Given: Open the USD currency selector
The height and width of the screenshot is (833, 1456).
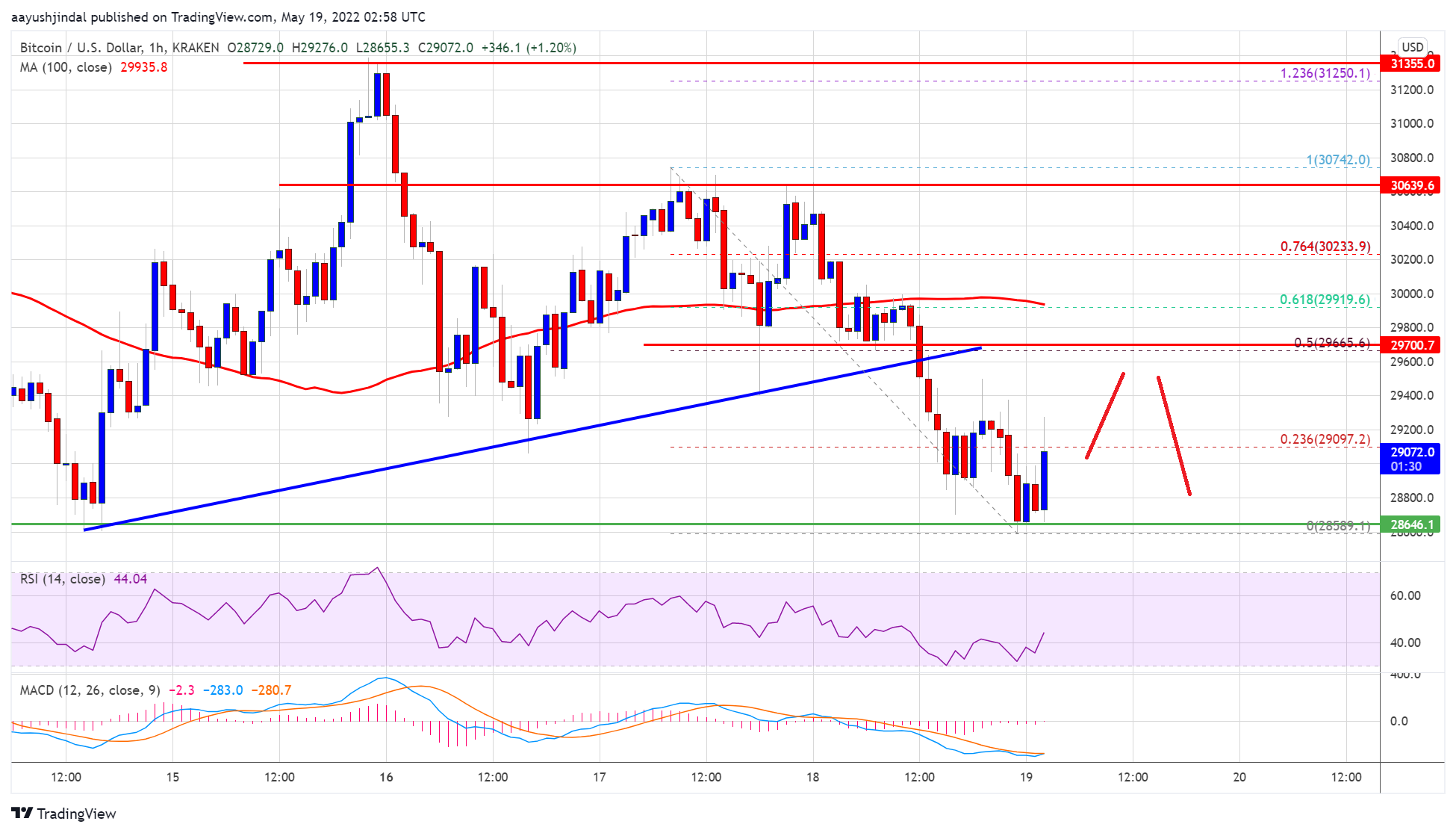Looking at the screenshot, I should [x=1412, y=47].
